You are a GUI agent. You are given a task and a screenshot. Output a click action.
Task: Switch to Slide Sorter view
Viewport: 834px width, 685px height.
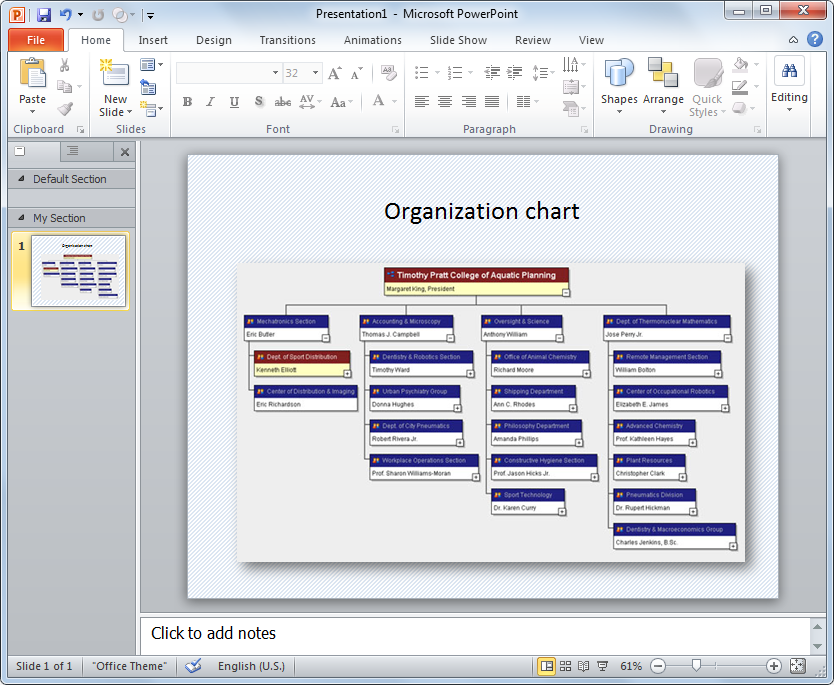coord(566,665)
